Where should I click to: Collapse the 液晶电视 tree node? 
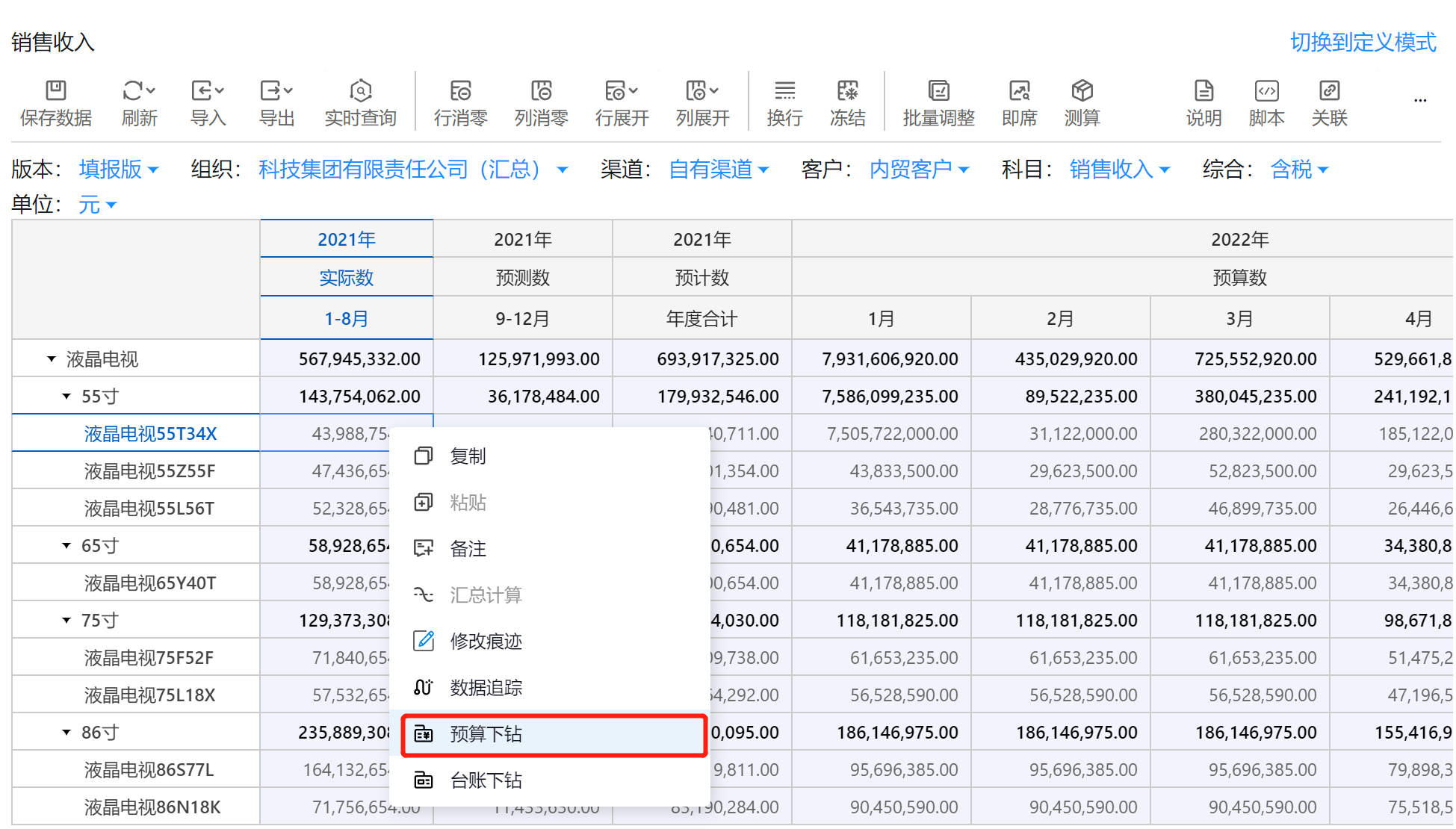52,359
